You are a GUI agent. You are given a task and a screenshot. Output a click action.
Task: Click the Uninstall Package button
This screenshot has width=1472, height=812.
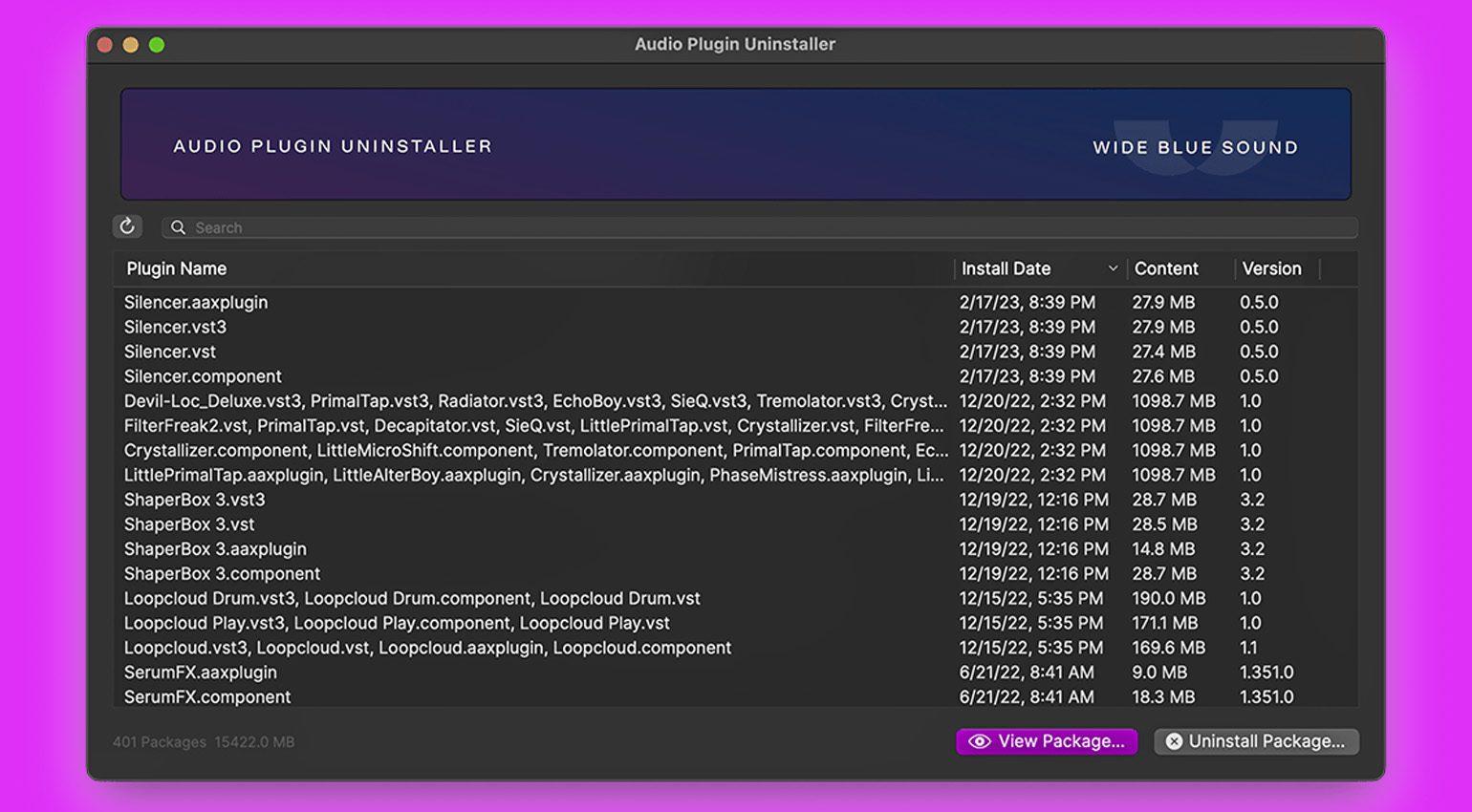pyautogui.click(x=1256, y=741)
